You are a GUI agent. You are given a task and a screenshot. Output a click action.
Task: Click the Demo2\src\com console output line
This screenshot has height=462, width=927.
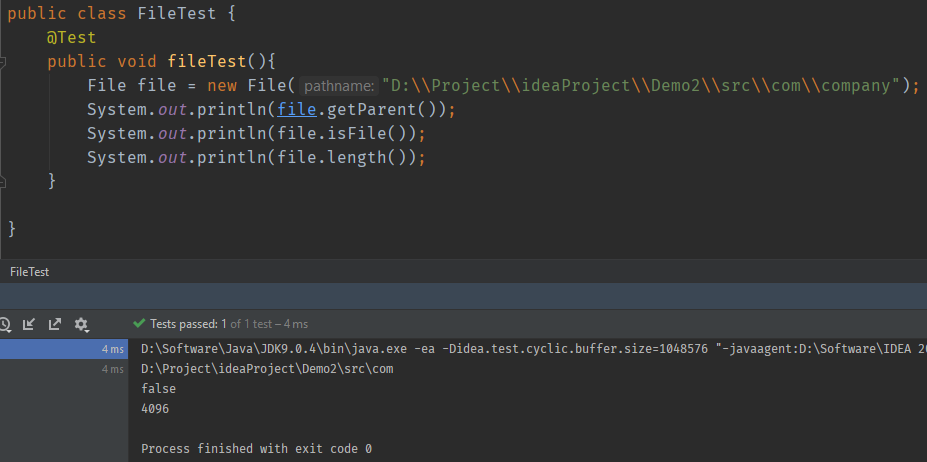(x=267, y=369)
